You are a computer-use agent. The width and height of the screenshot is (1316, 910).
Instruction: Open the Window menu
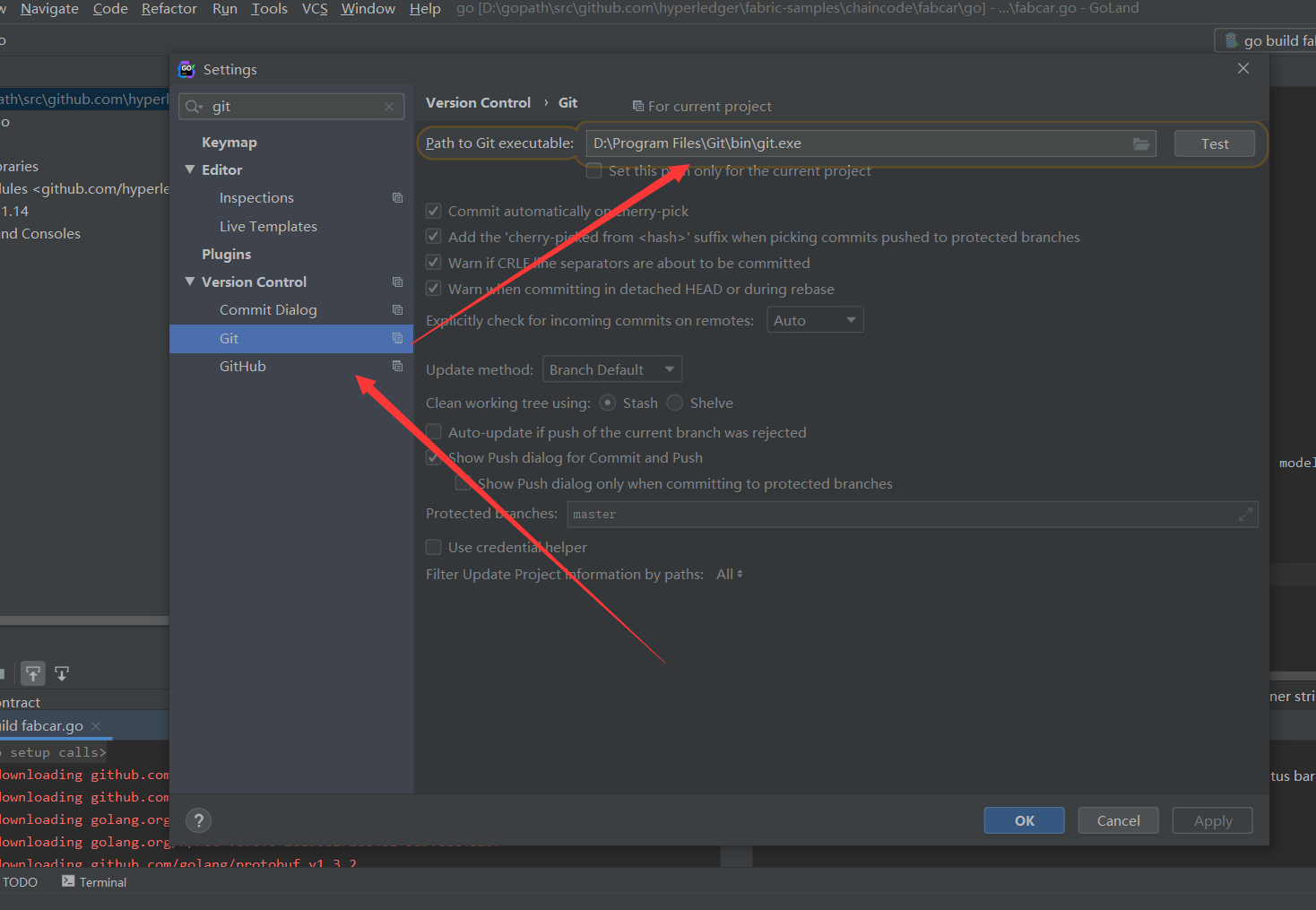pos(368,9)
